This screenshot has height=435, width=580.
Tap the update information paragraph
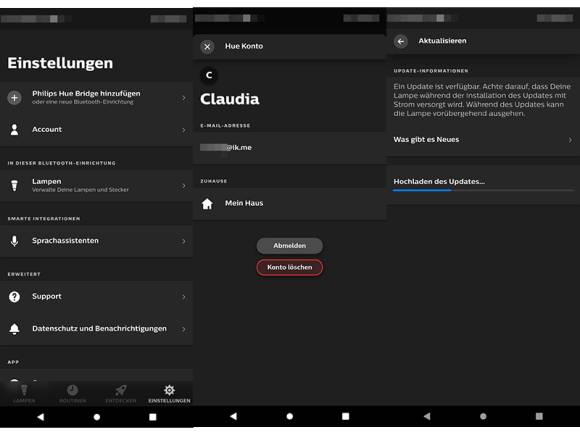482,100
